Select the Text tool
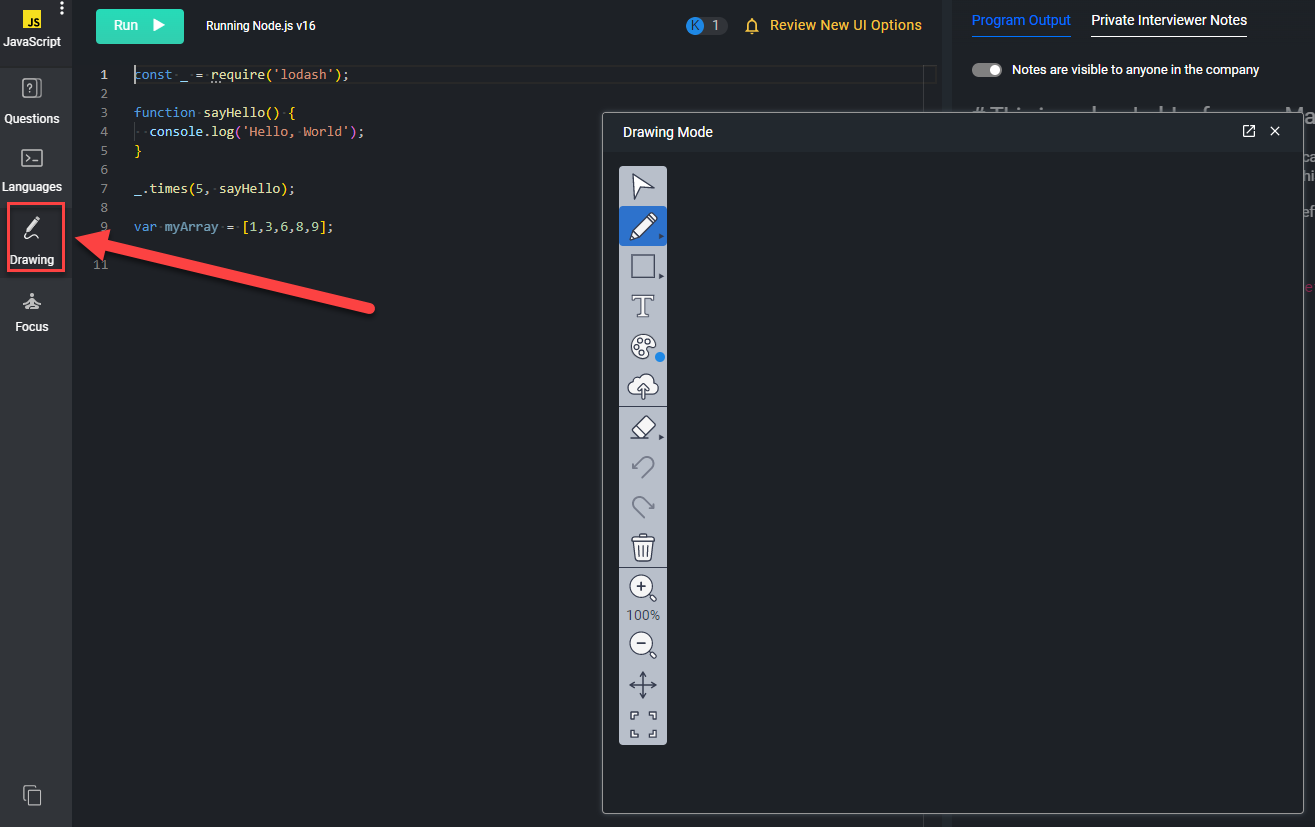 (x=643, y=306)
